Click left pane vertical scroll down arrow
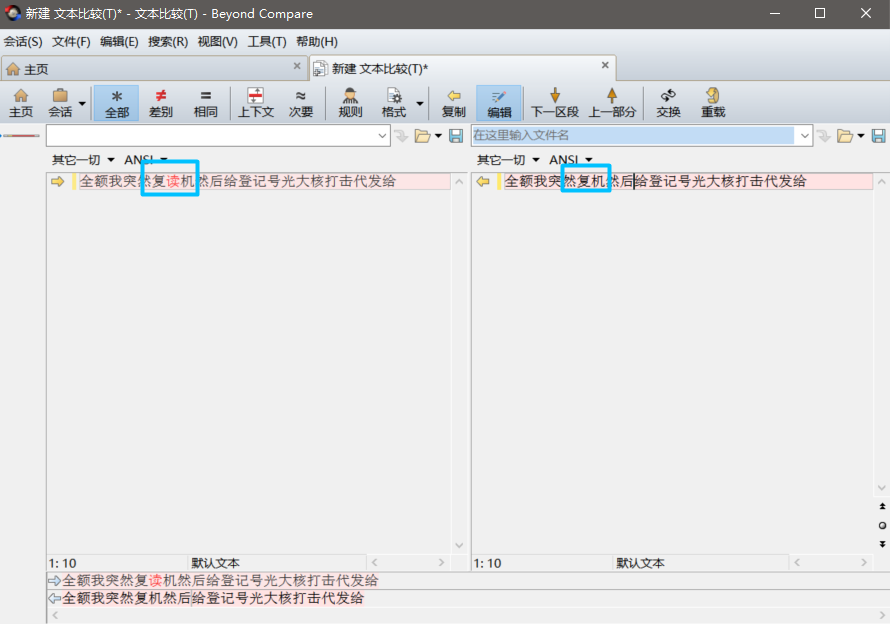Screen dimensions: 890x624 [x=459, y=546]
